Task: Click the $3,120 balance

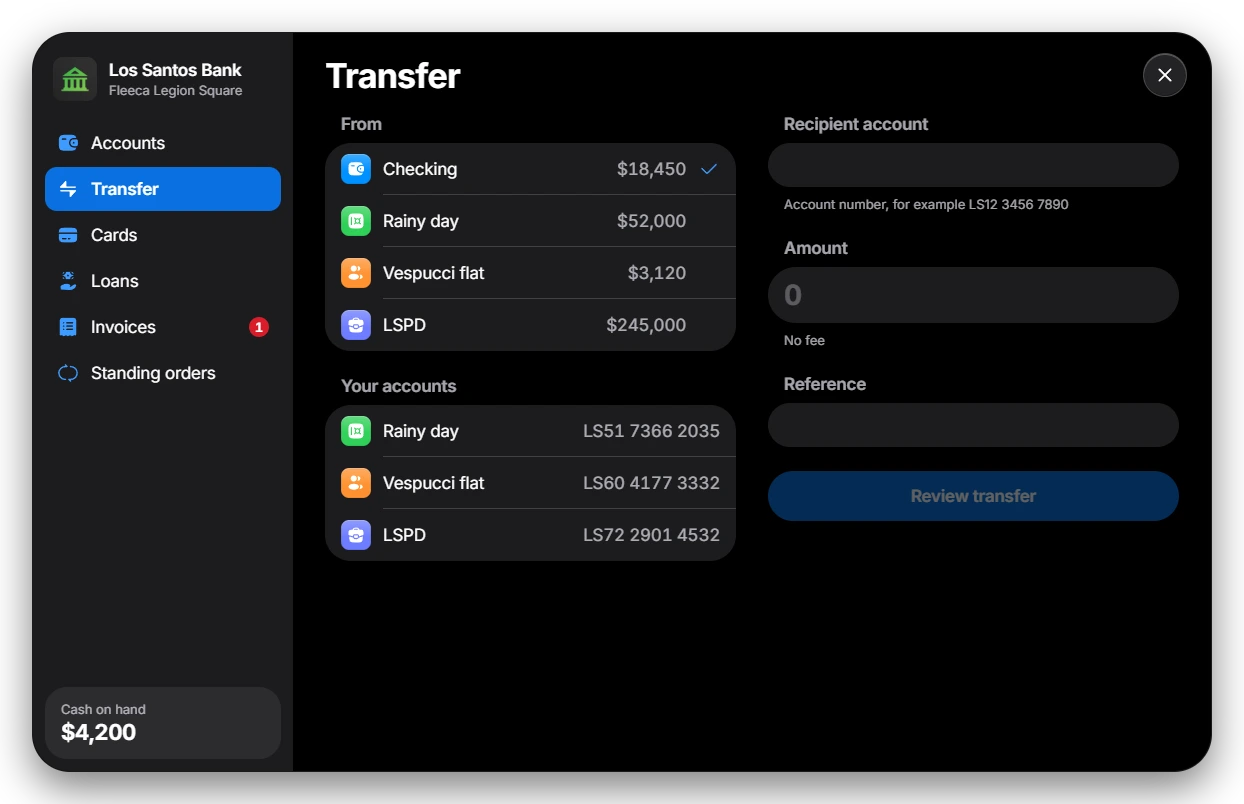Action: (x=657, y=273)
